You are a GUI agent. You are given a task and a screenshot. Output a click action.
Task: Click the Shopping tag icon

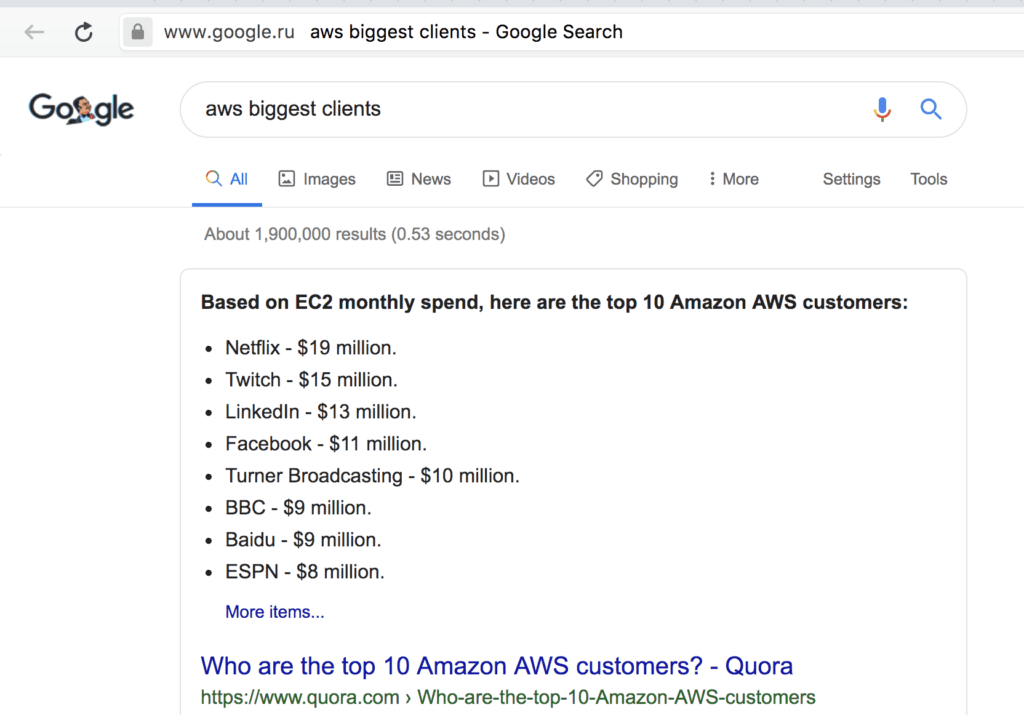click(x=594, y=179)
